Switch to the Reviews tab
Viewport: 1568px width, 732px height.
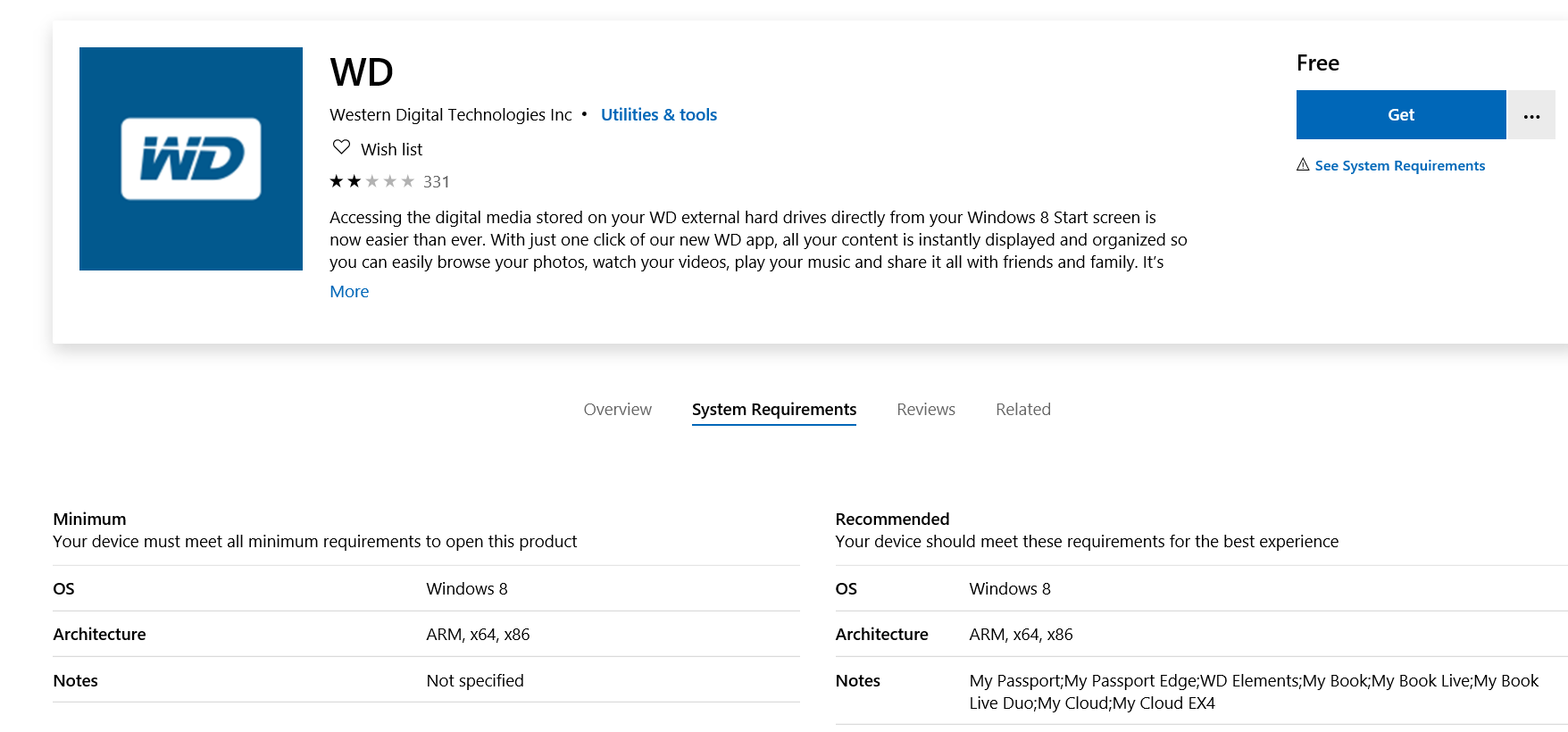point(926,409)
